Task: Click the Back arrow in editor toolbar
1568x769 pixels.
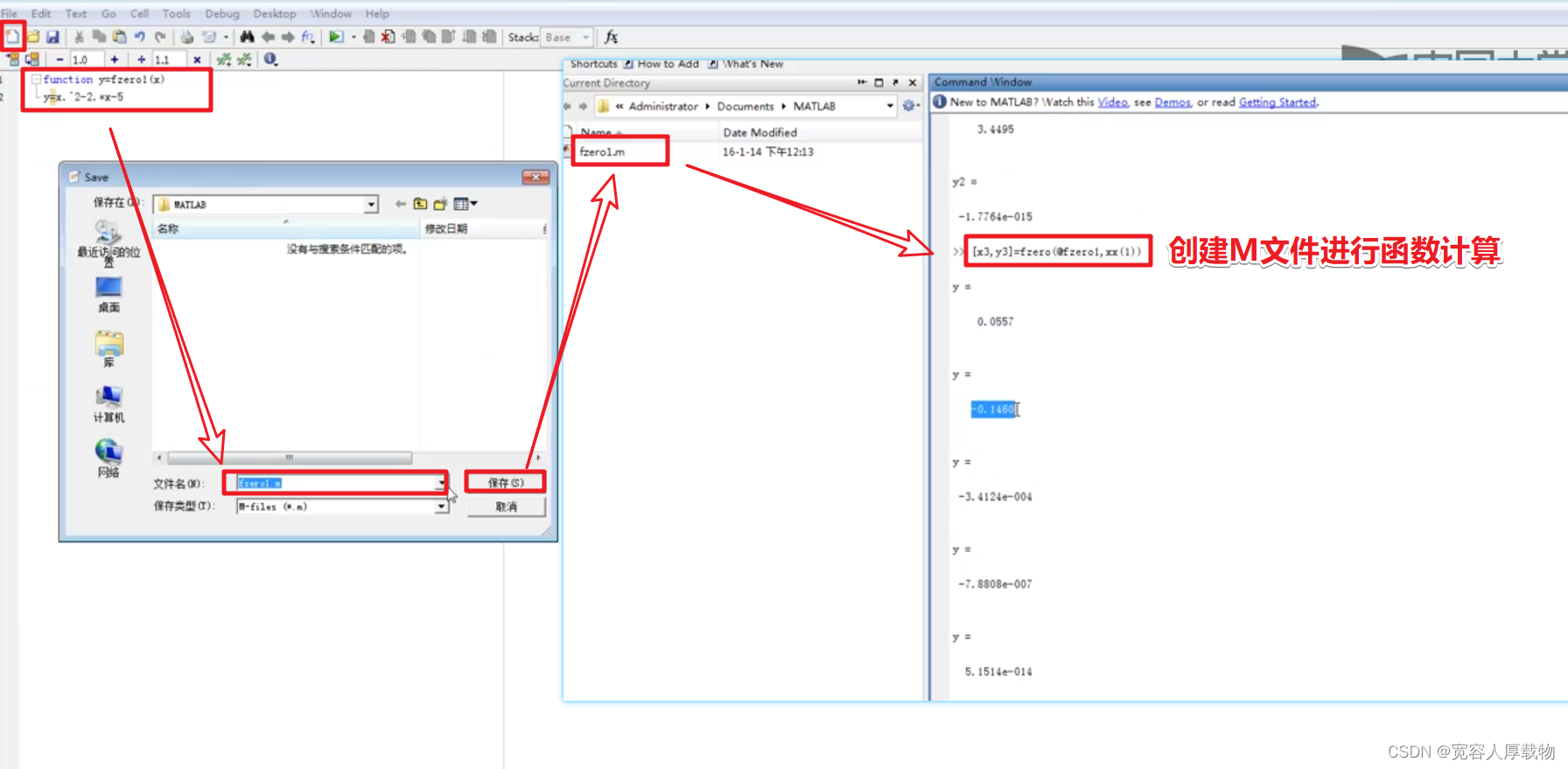Action: click(x=268, y=37)
